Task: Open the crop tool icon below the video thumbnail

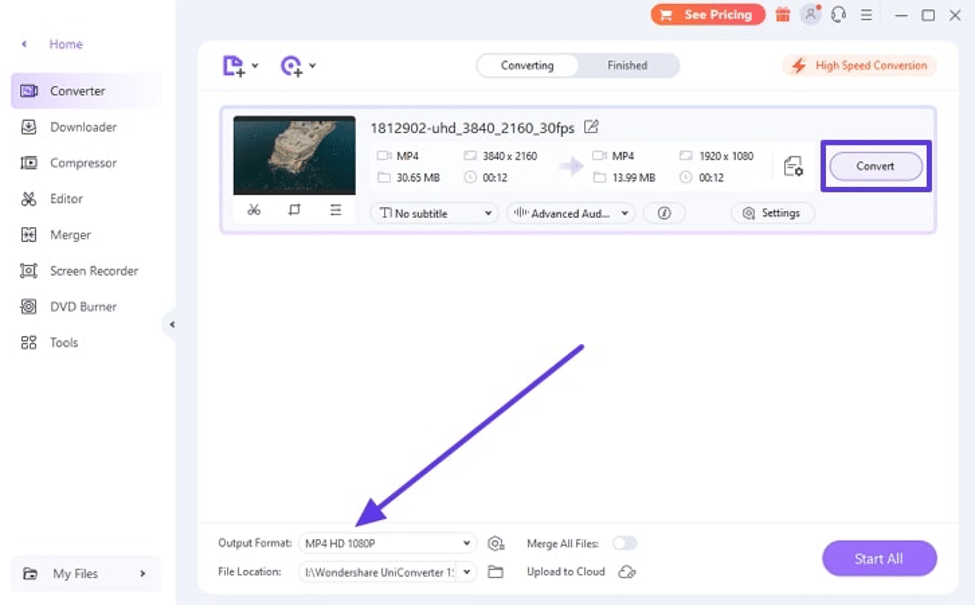Action: (294, 211)
